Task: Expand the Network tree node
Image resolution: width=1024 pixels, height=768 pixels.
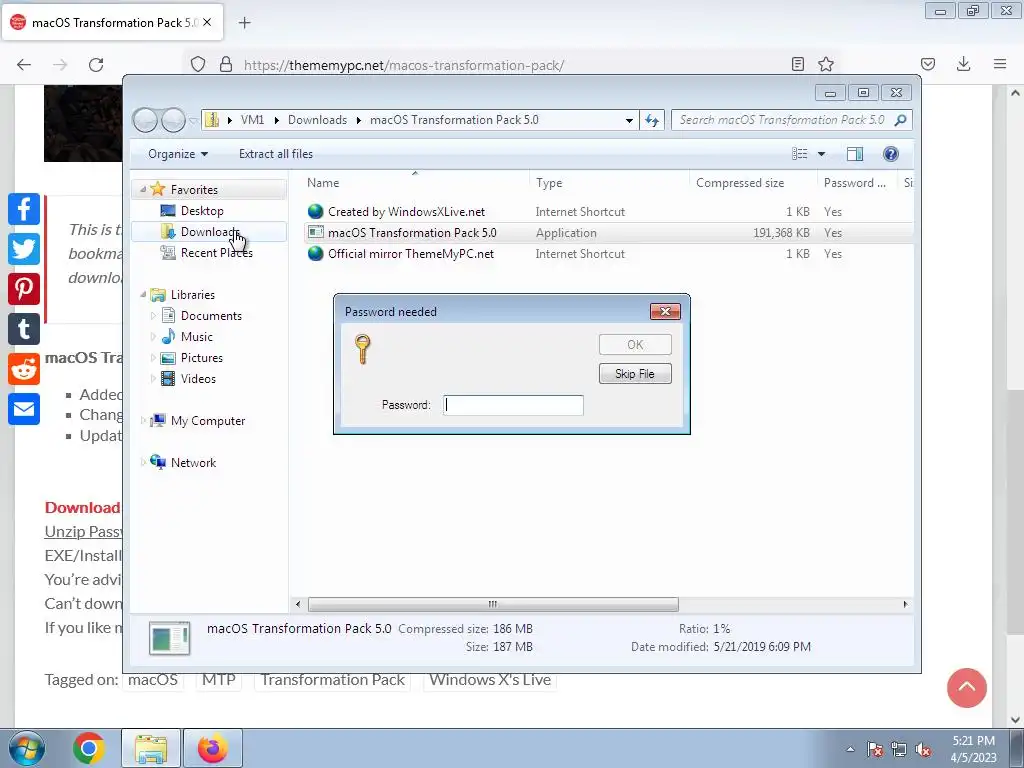Action: click(143, 462)
